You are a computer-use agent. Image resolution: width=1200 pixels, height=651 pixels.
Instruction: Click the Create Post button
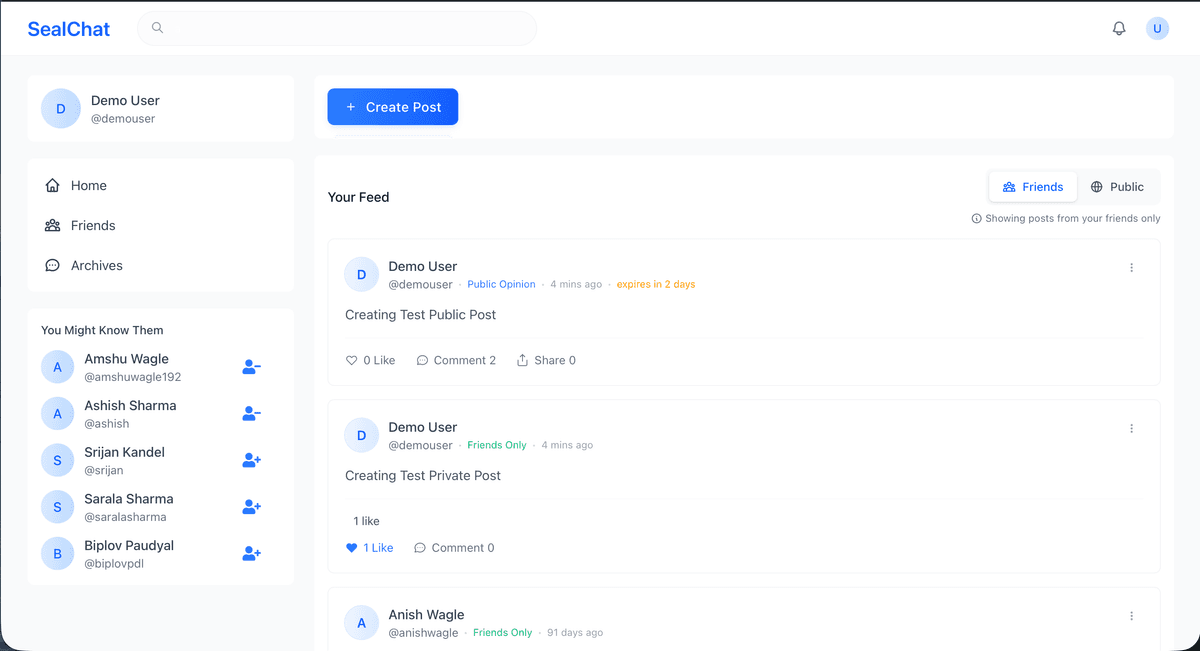(393, 107)
